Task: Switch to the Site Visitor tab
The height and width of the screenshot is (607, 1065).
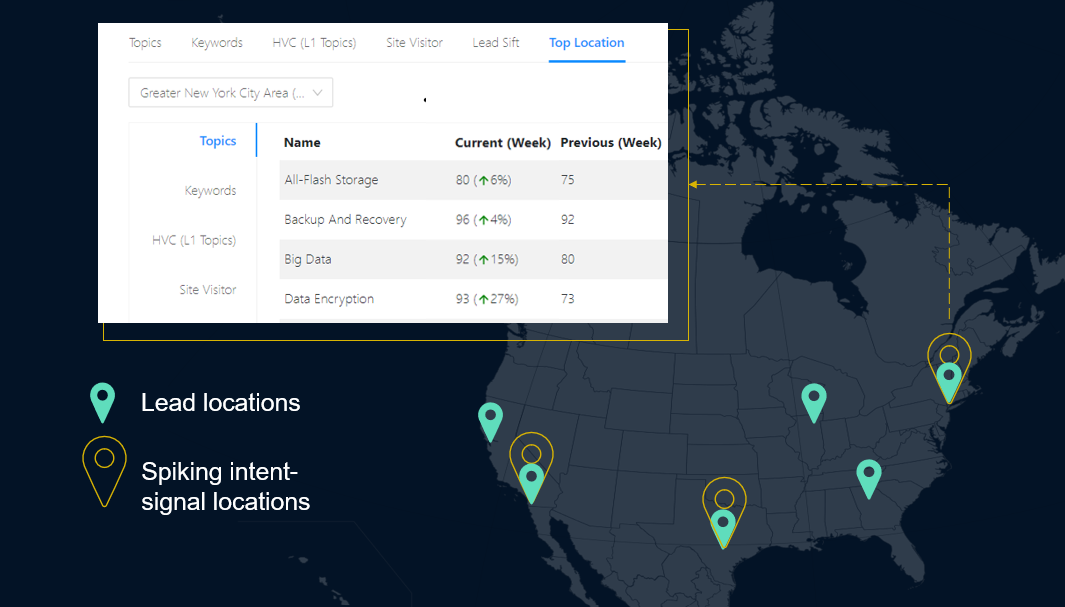Action: click(x=414, y=43)
